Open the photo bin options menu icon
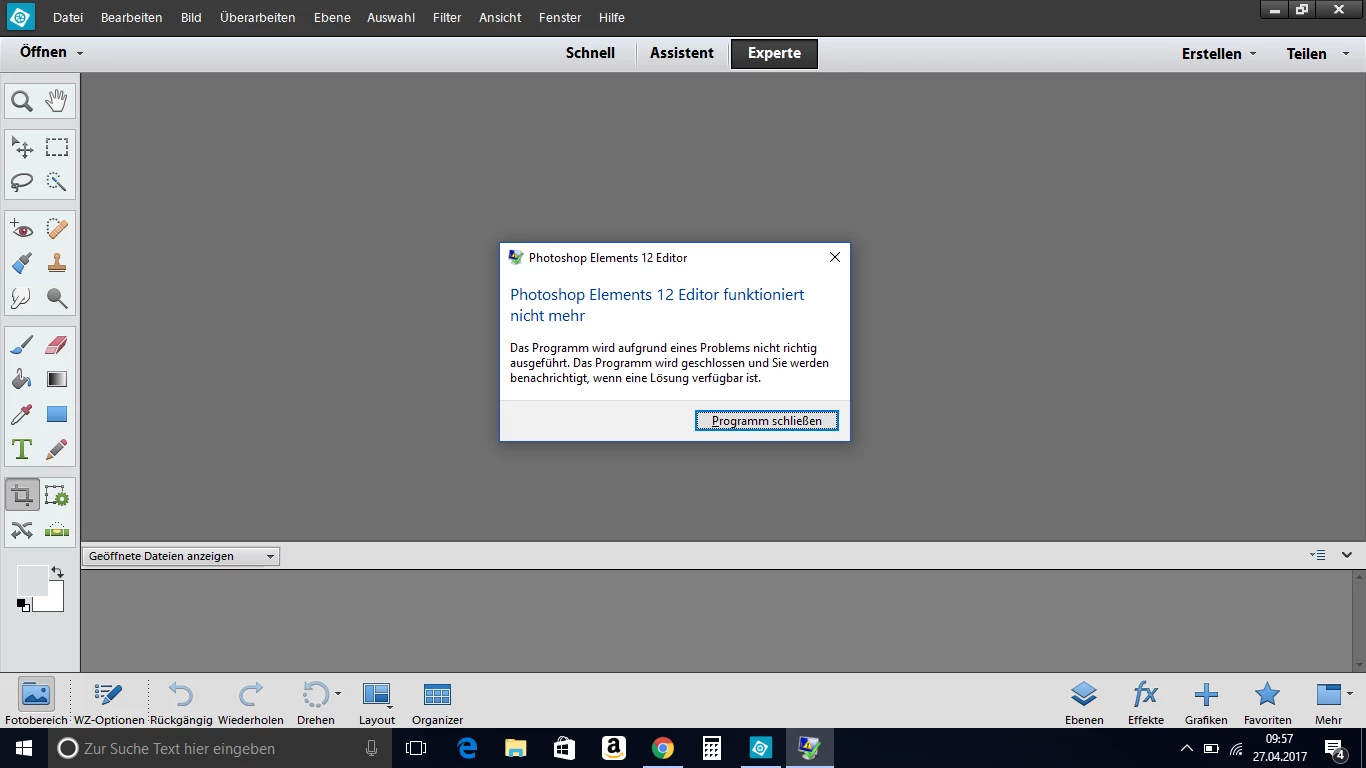 tap(1318, 555)
